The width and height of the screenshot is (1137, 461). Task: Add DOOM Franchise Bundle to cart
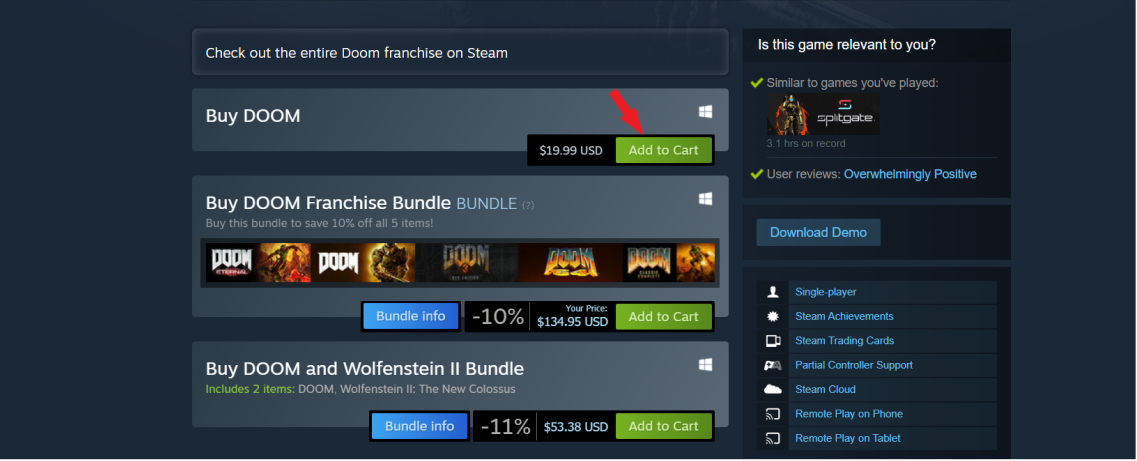click(663, 317)
